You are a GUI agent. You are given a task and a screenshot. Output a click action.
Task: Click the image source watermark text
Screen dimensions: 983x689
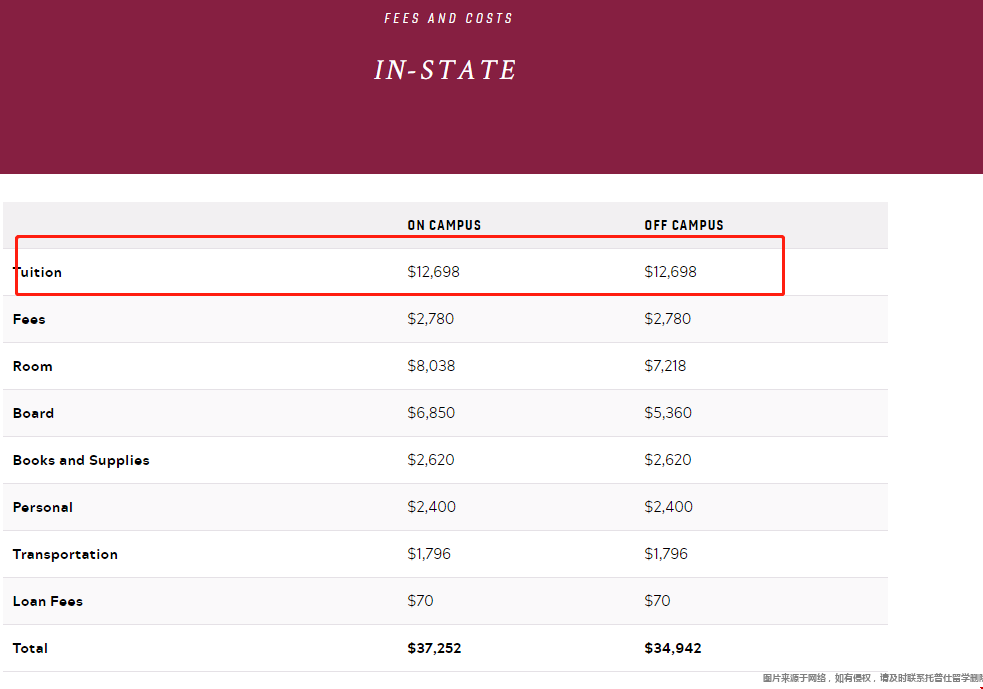872,678
